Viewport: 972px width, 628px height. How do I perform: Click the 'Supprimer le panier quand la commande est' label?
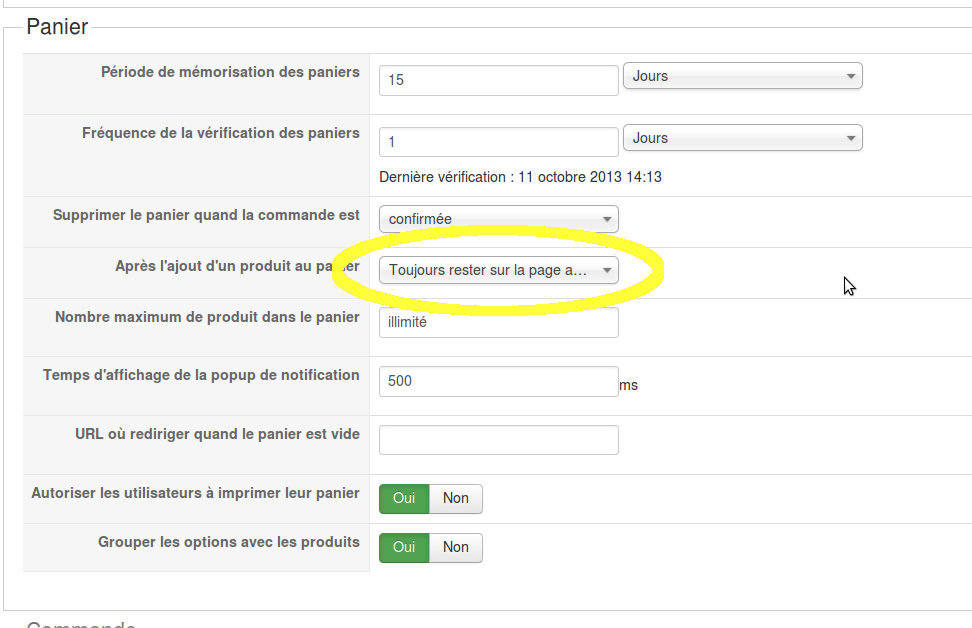206,215
